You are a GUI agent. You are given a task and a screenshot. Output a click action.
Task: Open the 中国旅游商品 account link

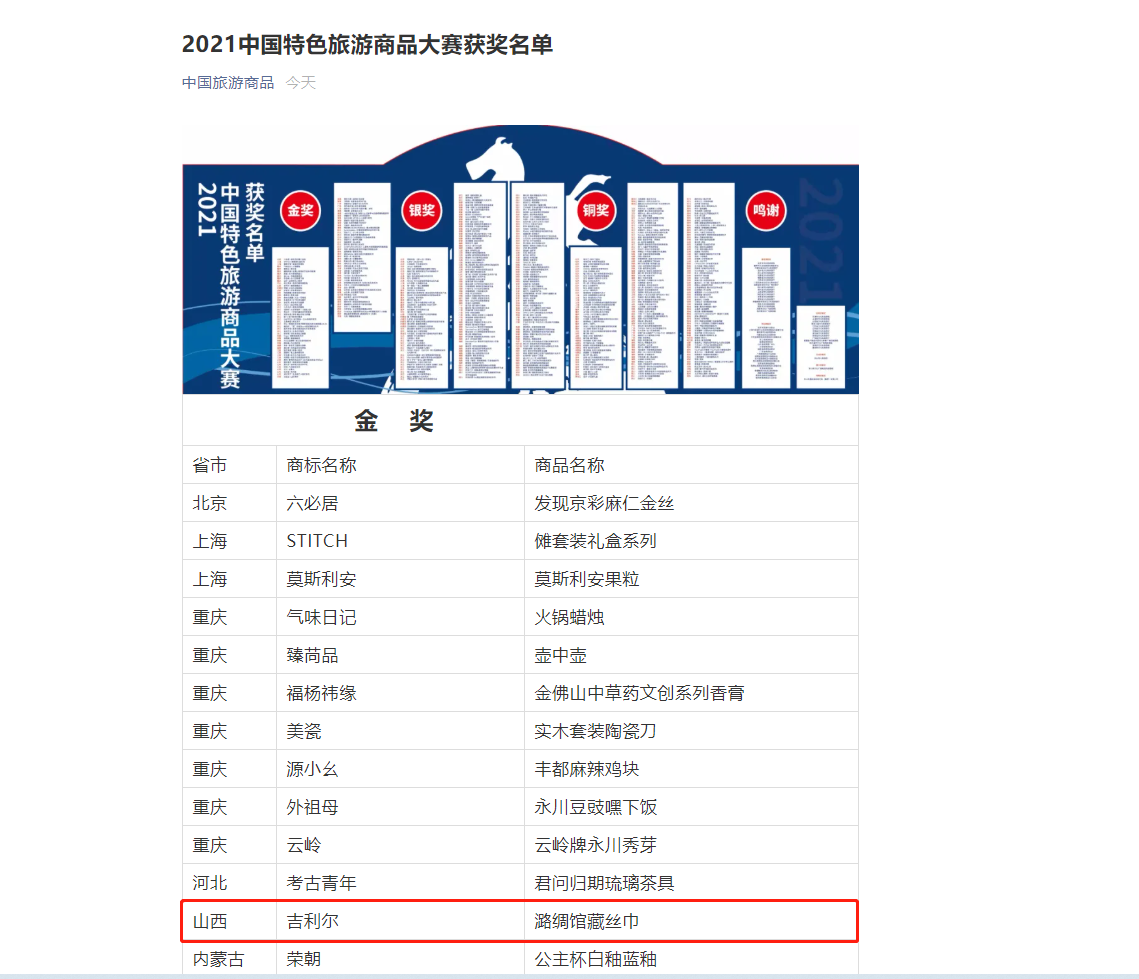point(227,83)
